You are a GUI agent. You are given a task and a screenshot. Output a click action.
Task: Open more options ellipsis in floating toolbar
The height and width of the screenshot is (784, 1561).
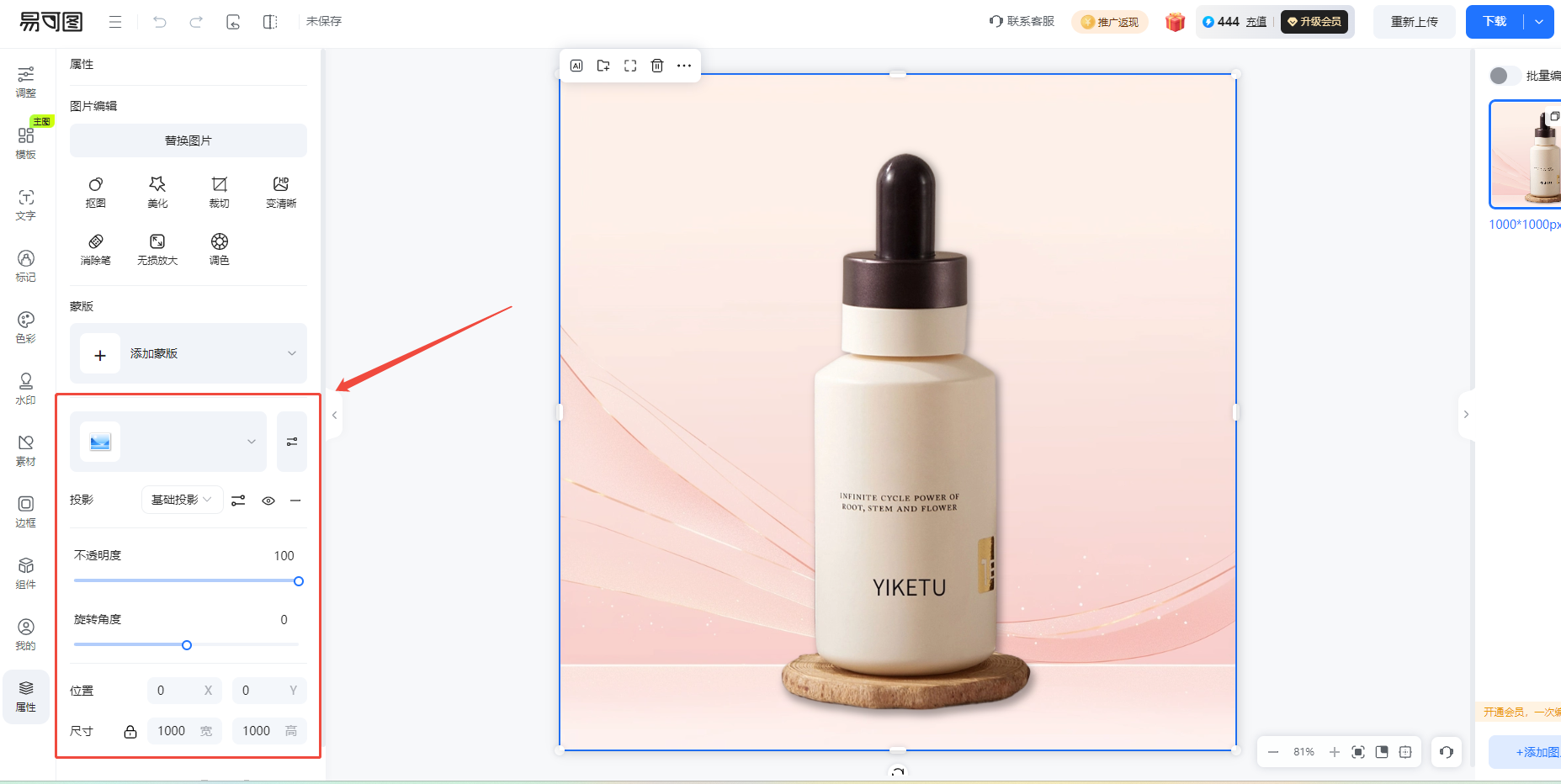[684, 66]
